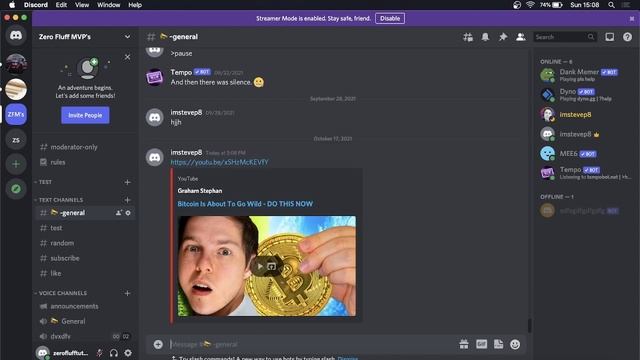Viewport: 640px width, 360px height.
Task: Open notification settings bell icon
Action: click(485, 37)
